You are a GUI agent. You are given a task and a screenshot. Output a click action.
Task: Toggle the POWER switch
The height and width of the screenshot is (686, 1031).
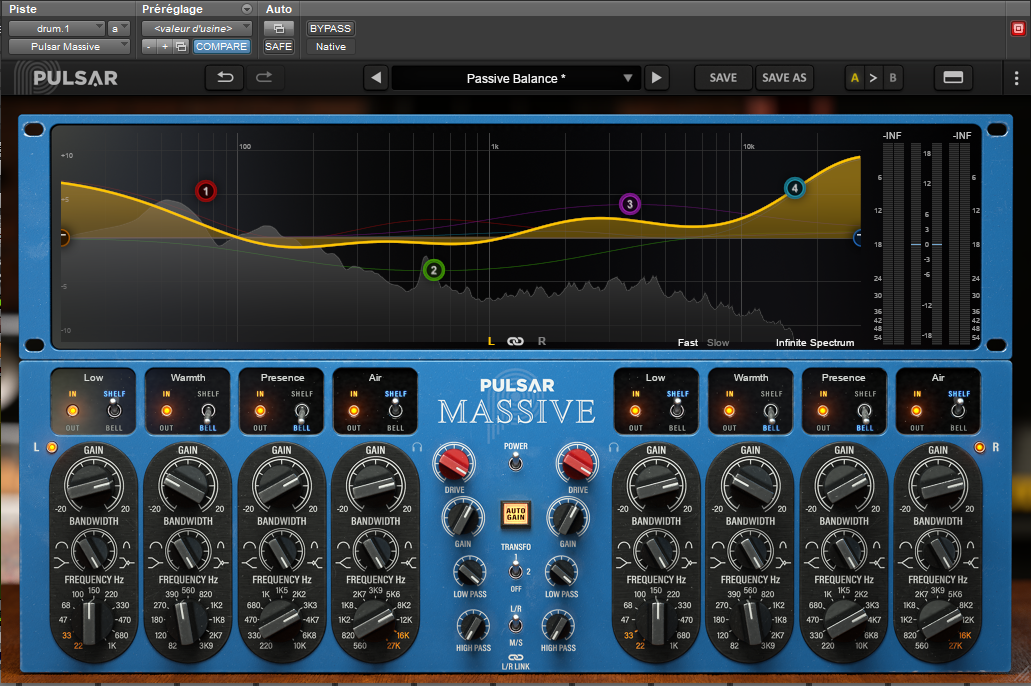pyautogui.click(x=516, y=463)
